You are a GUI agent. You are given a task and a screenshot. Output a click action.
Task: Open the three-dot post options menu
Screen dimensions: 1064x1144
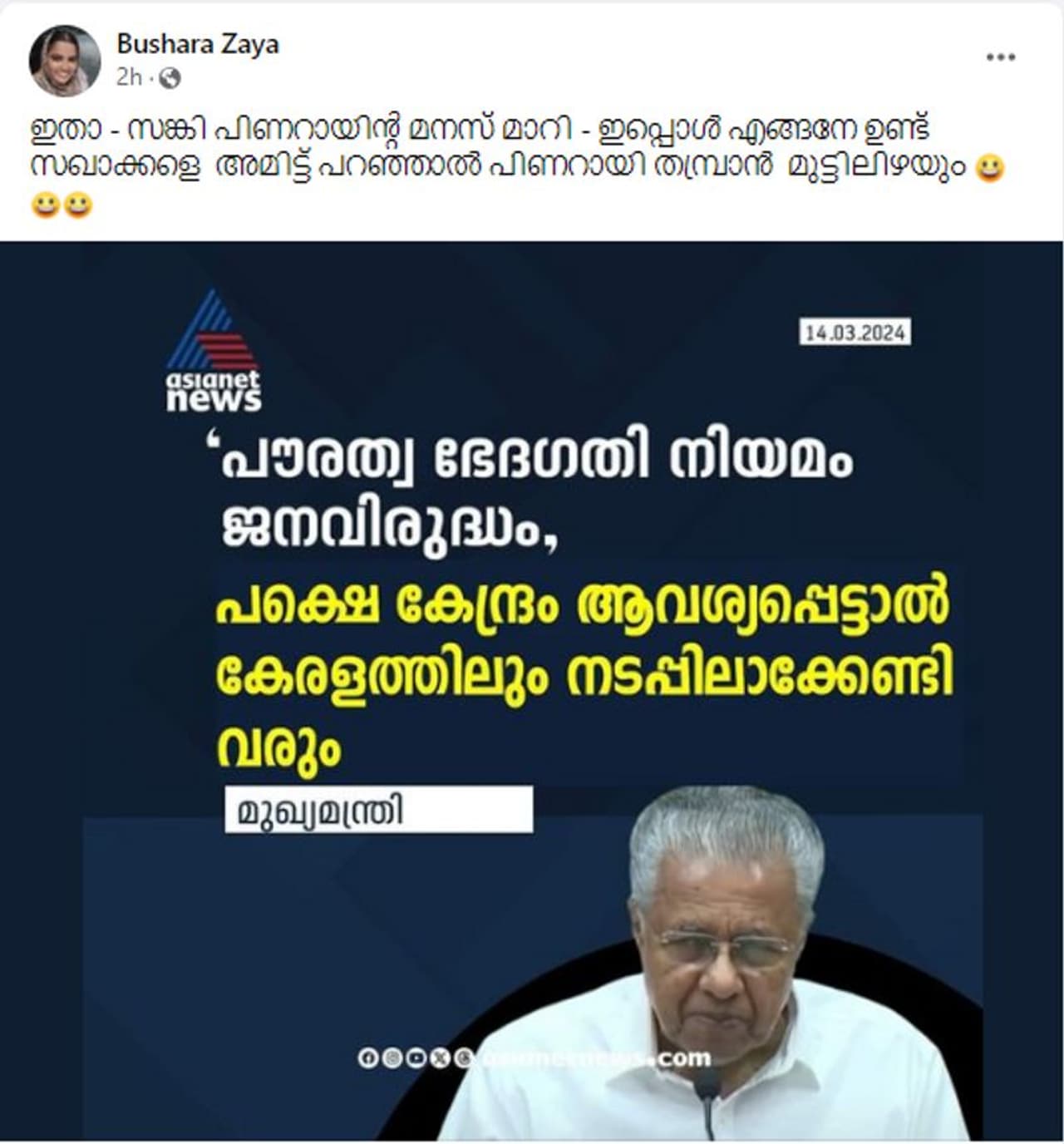tap(1000, 57)
